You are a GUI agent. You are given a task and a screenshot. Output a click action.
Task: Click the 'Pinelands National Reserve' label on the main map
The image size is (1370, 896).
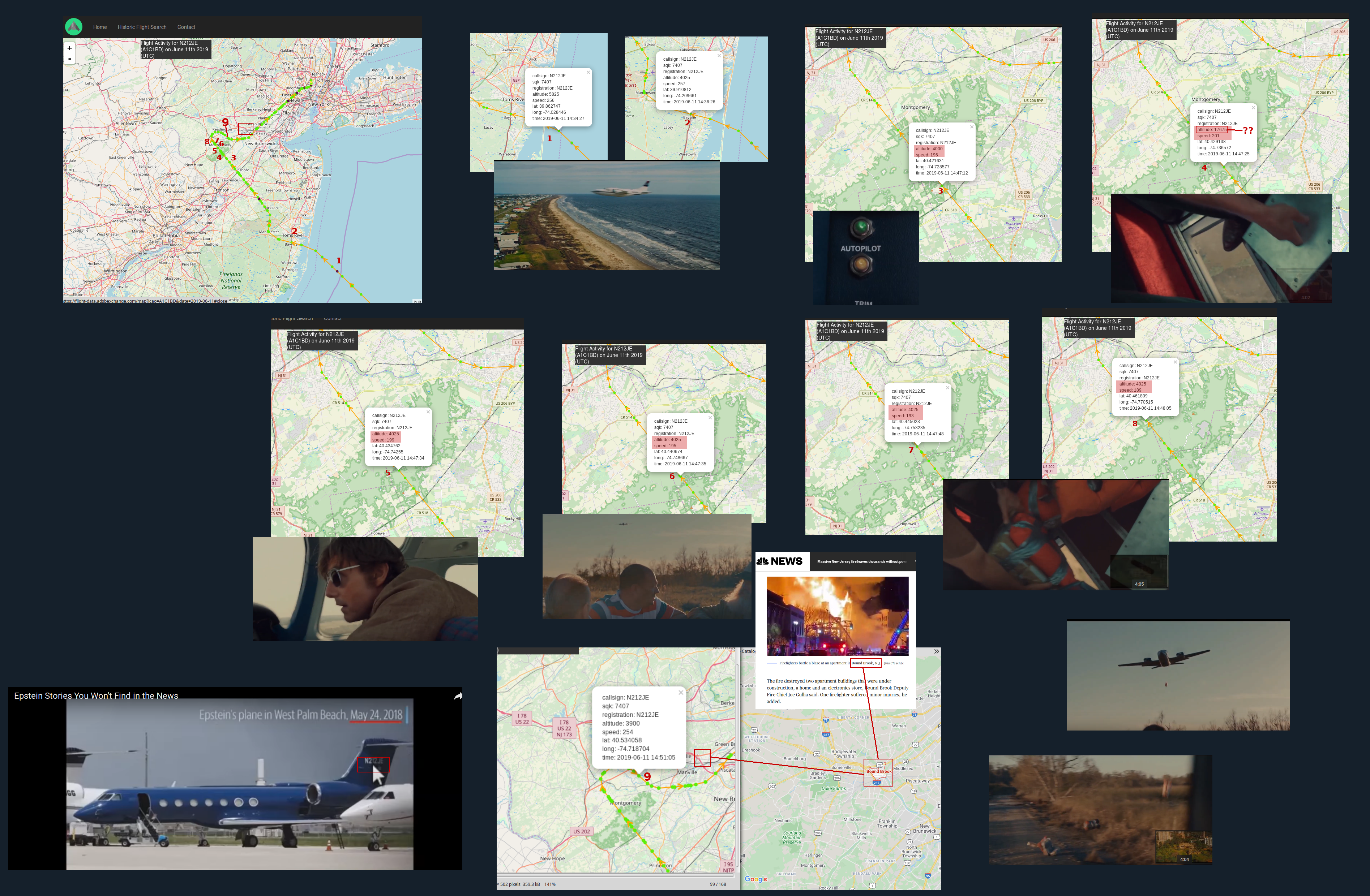[x=231, y=281]
